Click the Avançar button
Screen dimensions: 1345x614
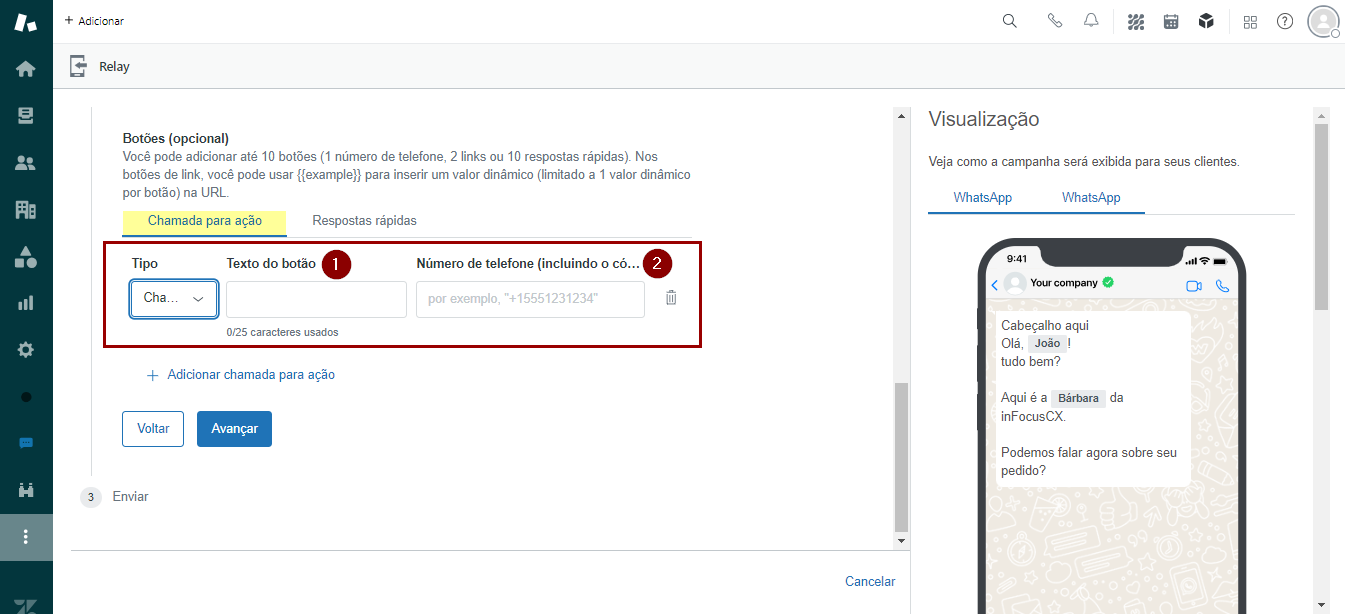pos(234,429)
